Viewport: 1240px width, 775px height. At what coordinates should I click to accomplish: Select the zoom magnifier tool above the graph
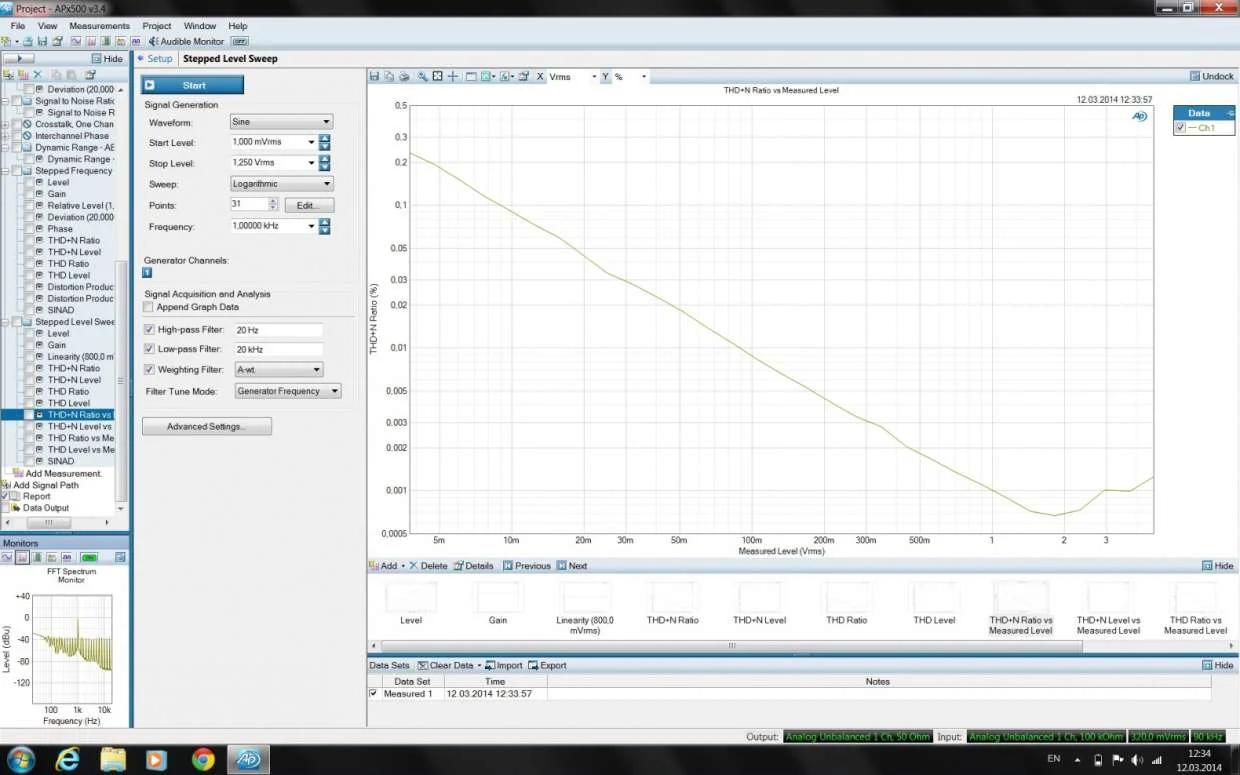(x=422, y=77)
